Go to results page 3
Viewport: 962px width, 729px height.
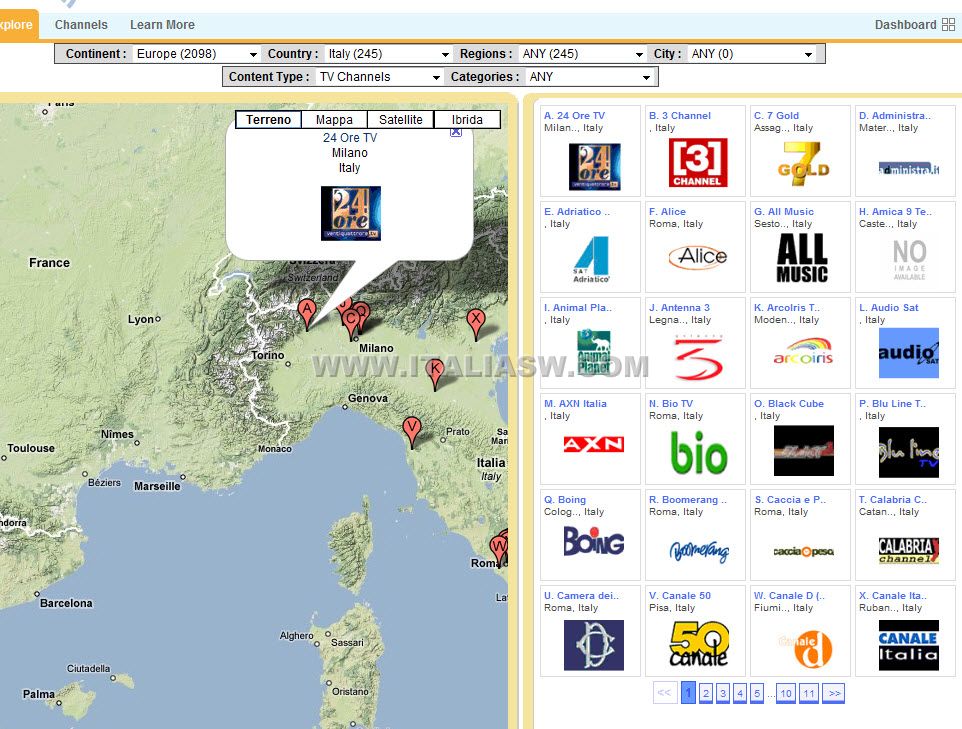pos(723,693)
